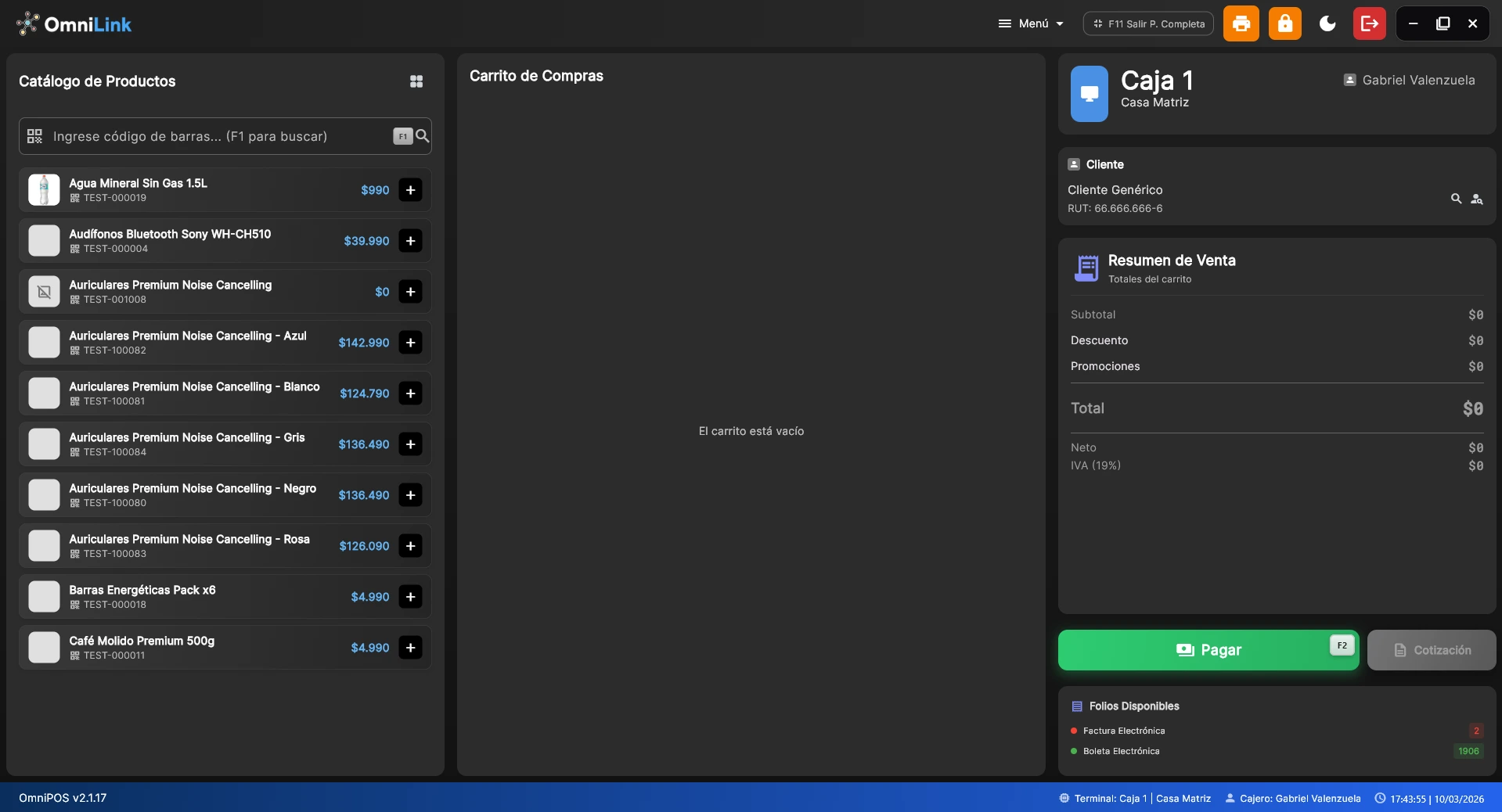This screenshot has height=812, width=1502.
Task: Click price $142.990 of Azul headphones
Action: point(364,343)
